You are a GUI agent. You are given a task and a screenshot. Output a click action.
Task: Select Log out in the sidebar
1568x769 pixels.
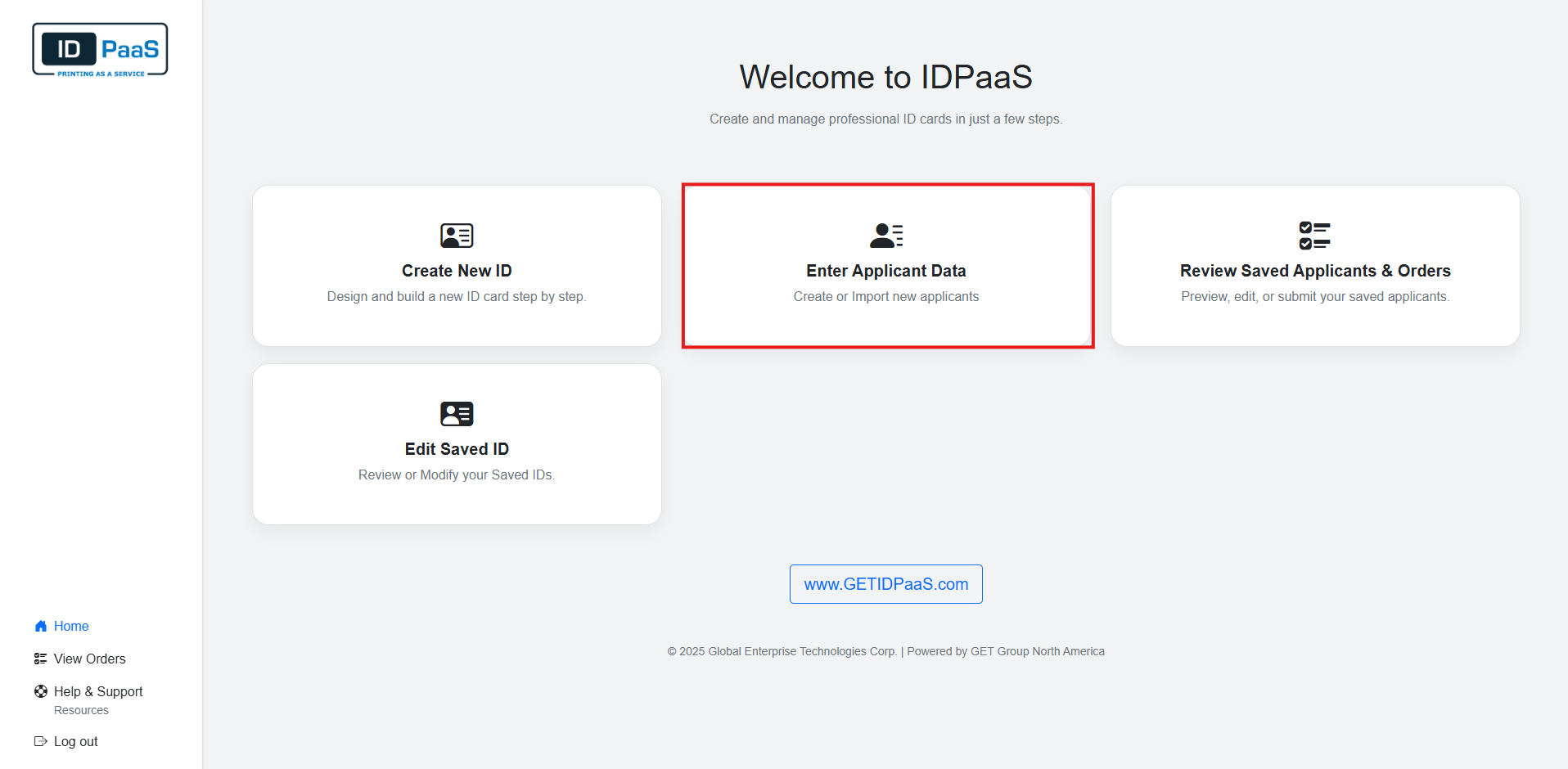(x=75, y=741)
